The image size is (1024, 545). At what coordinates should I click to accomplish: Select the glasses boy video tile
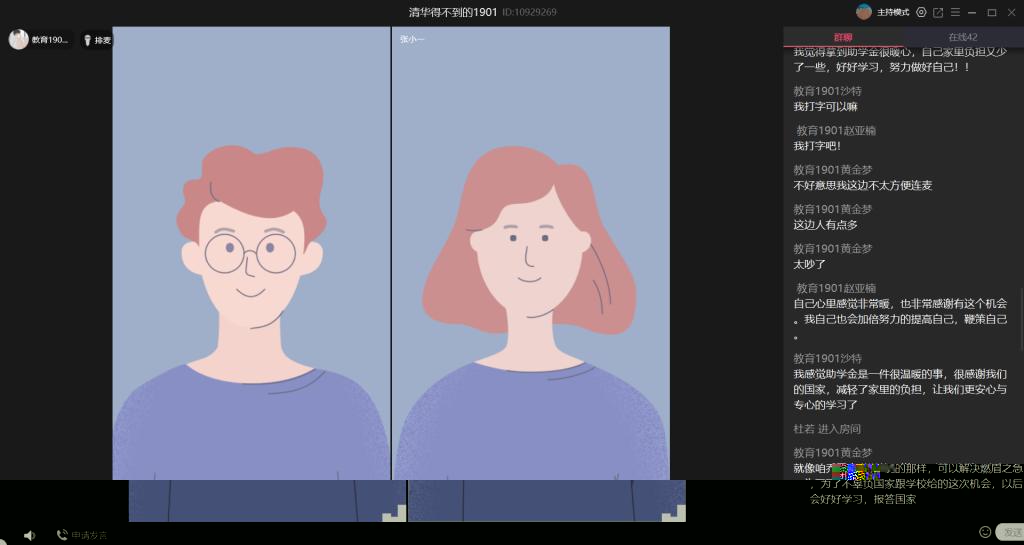pos(251,253)
